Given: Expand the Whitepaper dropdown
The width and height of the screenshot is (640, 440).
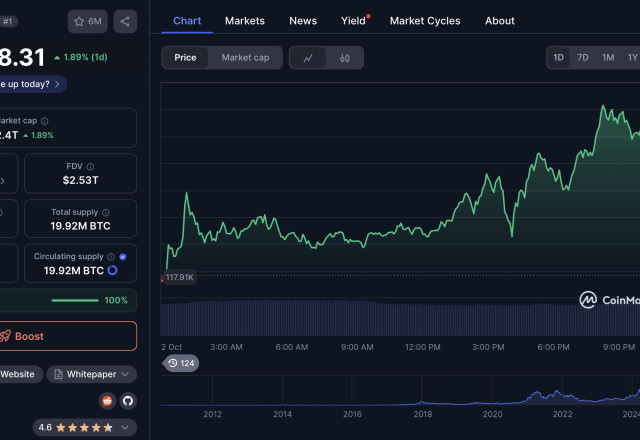Looking at the screenshot, I should point(92,374).
